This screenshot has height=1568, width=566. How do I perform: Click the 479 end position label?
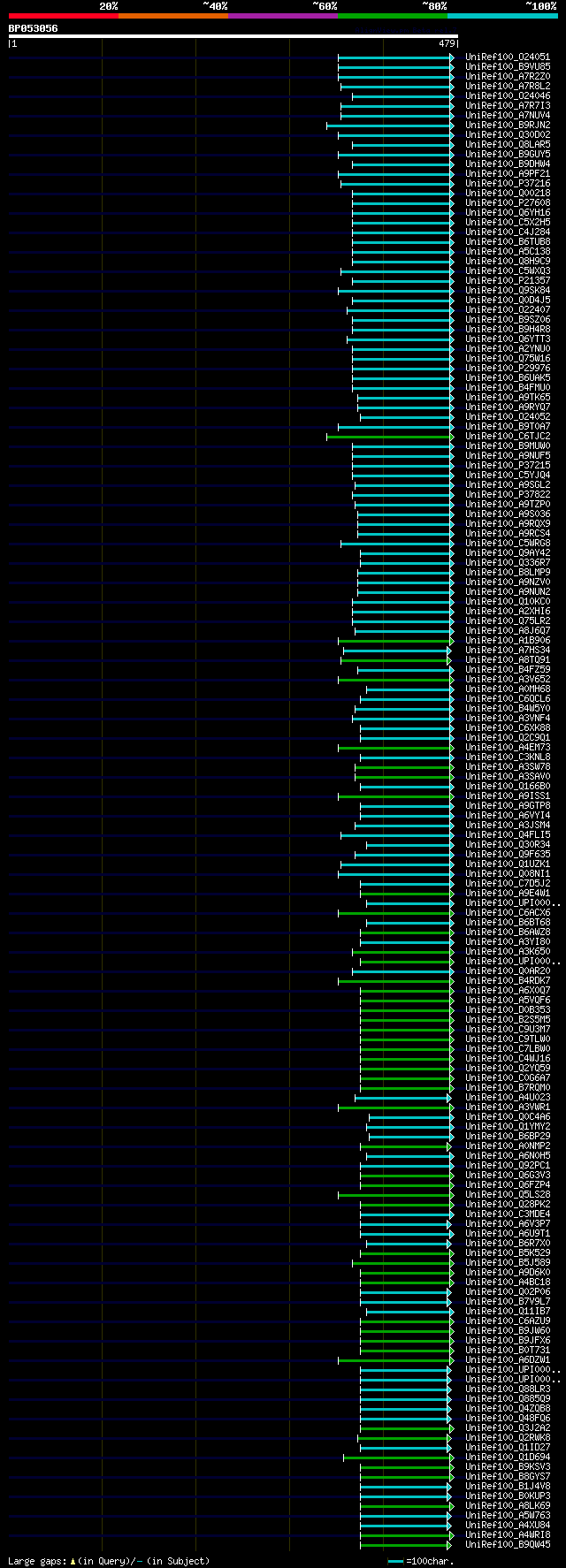pyautogui.click(x=447, y=43)
